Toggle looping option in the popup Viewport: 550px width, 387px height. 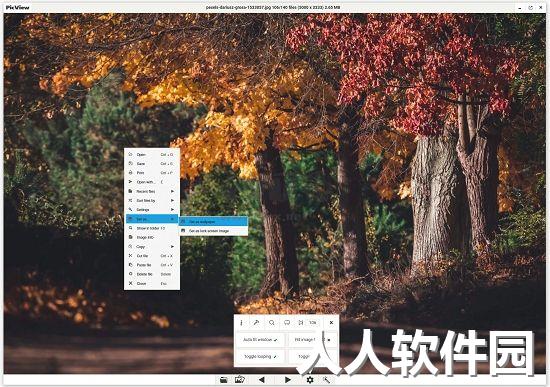[260, 356]
